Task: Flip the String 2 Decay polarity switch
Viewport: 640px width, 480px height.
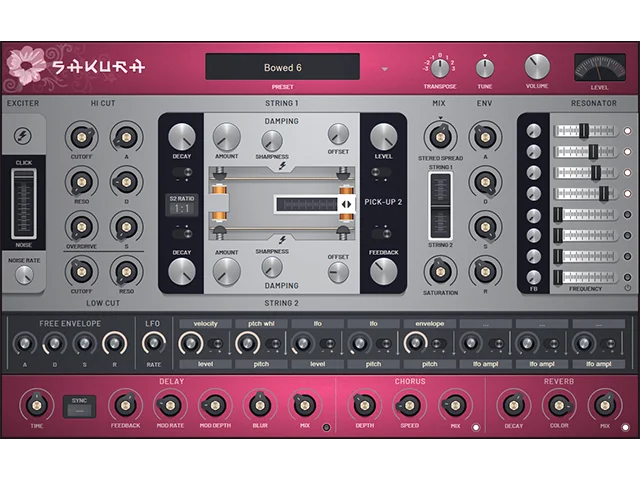Action: click(x=182, y=233)
